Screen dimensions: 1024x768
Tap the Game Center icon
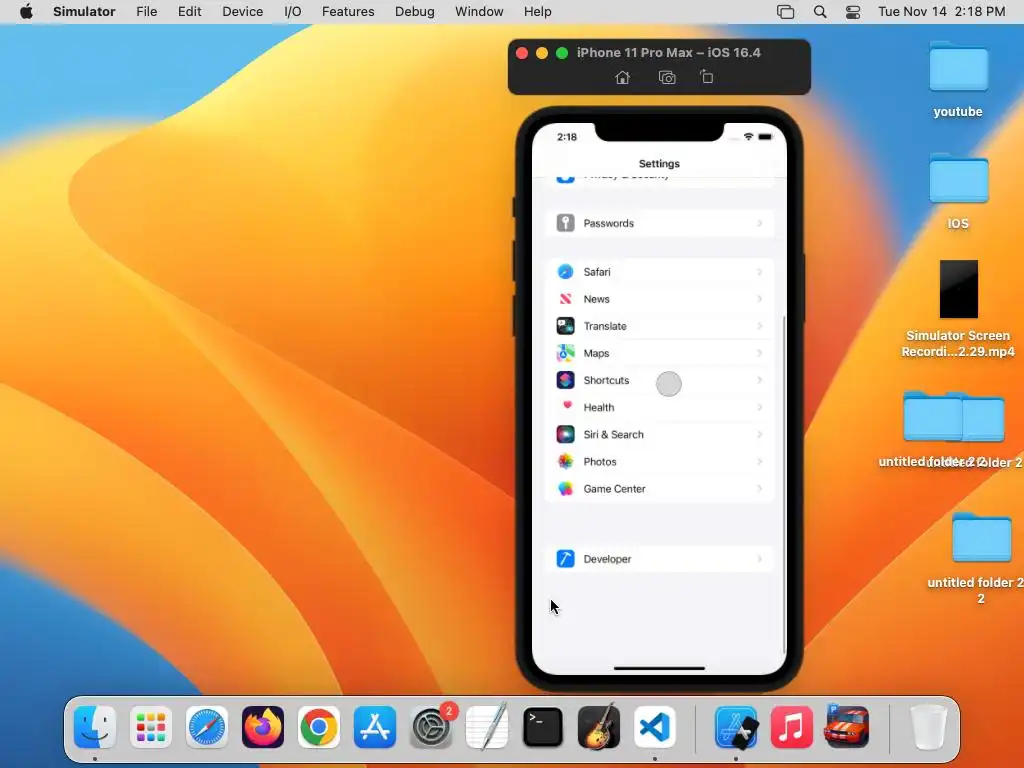pos(566,488)
